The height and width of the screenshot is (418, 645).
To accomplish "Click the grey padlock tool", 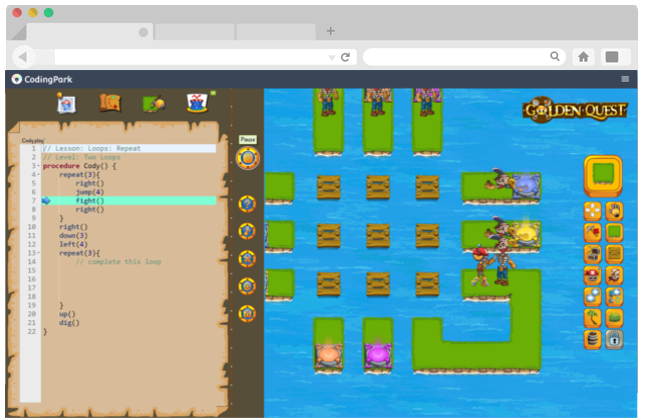I will tap(614, 339).
